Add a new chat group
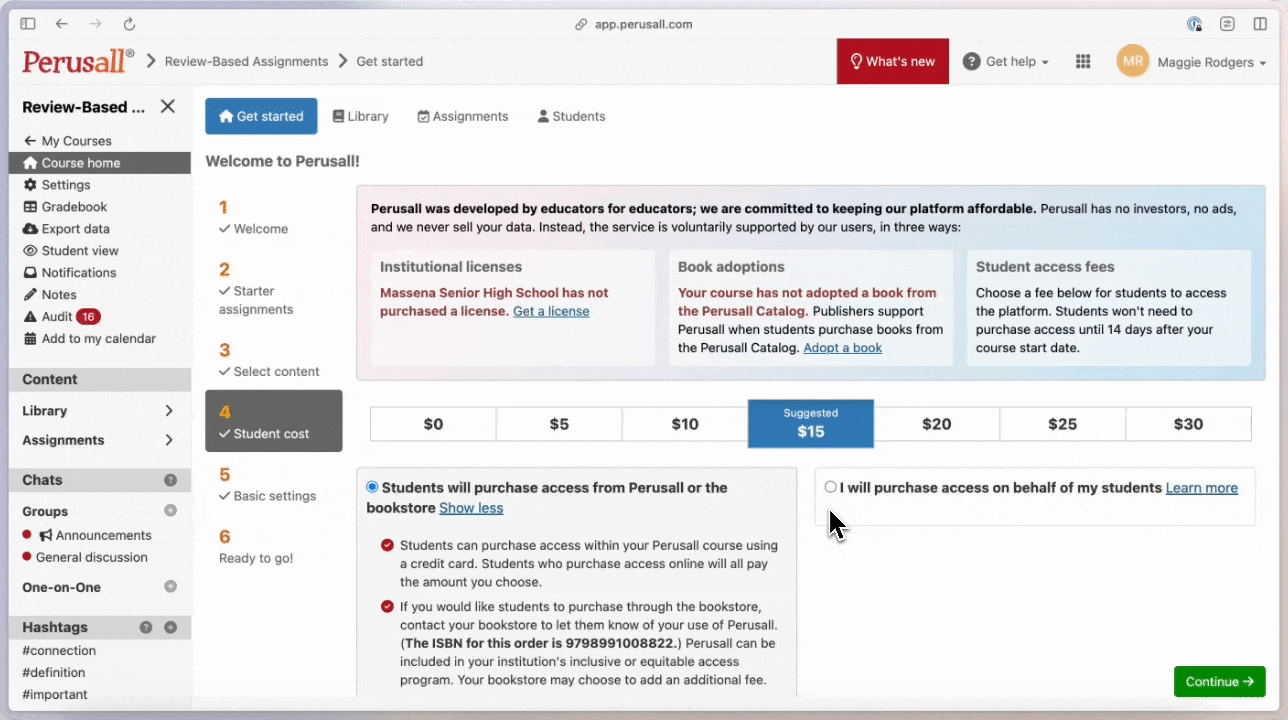 tap(170, 511)
